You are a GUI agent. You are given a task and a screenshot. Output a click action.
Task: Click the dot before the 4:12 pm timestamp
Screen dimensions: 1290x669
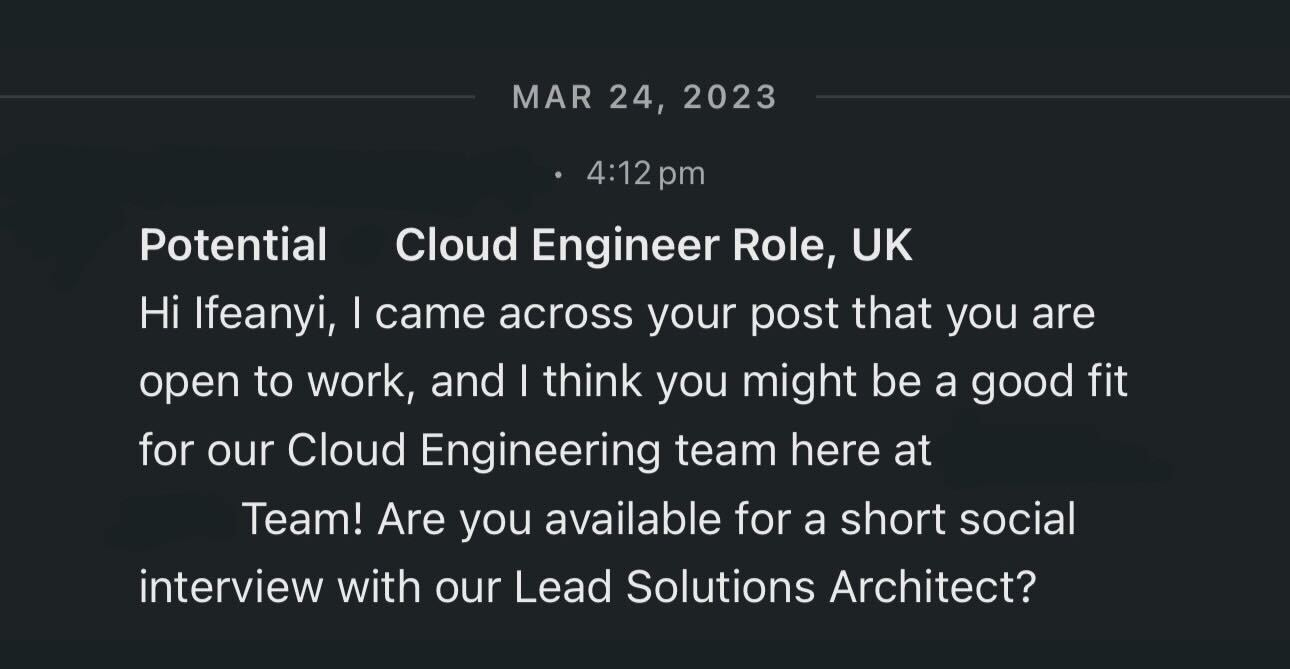pyautogui.click(x=557, y=175)
